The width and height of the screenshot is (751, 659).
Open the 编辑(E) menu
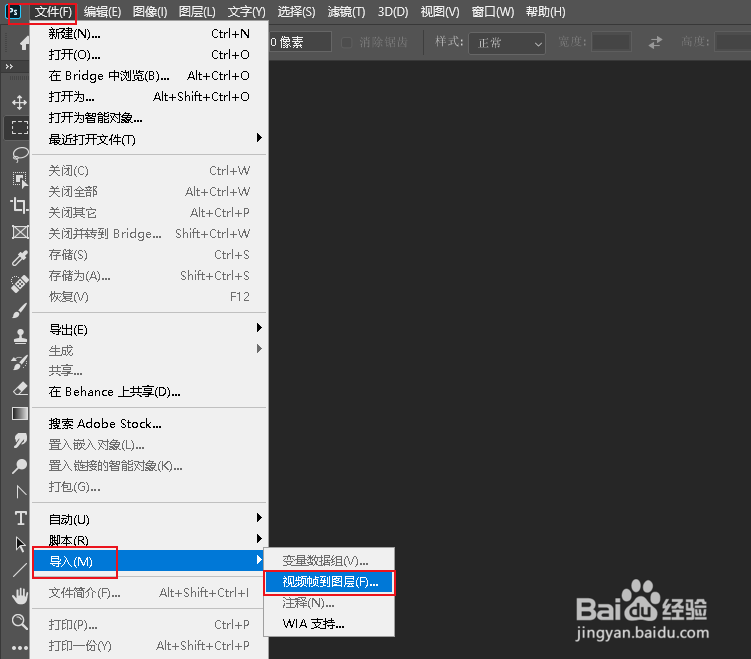pyautogui.click(x=102, y=11)
